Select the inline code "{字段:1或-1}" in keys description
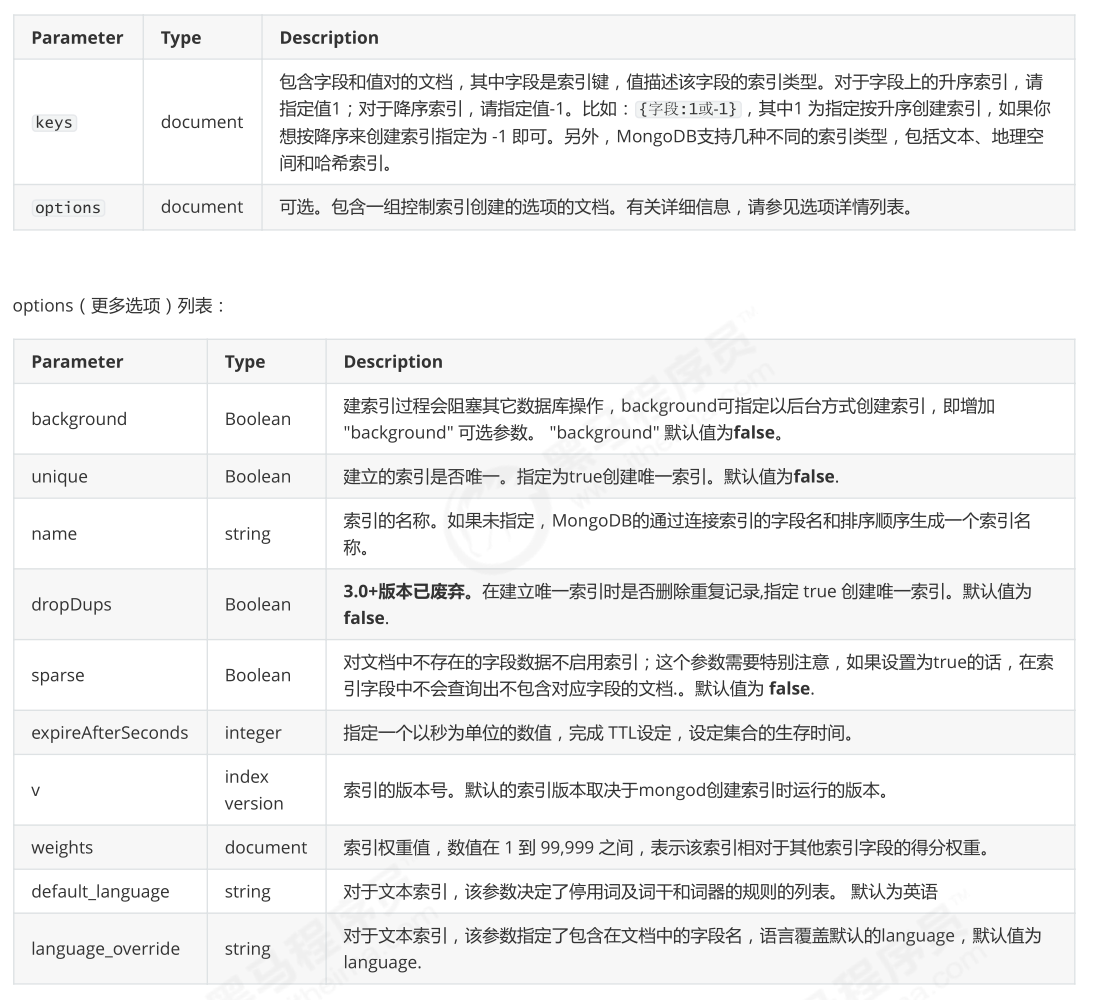Screen dimensions: 1115x1000 coord(688,110)
